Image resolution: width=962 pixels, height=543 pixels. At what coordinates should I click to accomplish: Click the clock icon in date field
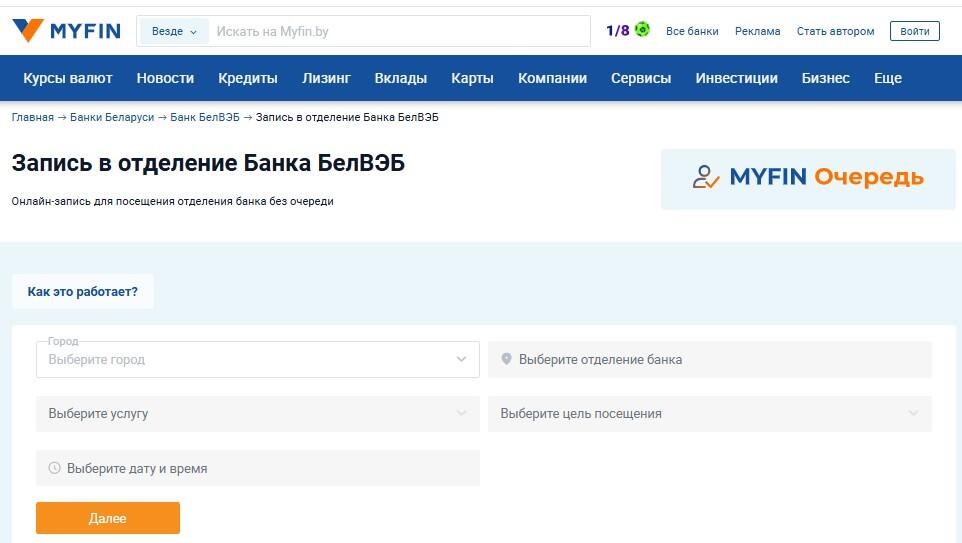pos(54,468)
